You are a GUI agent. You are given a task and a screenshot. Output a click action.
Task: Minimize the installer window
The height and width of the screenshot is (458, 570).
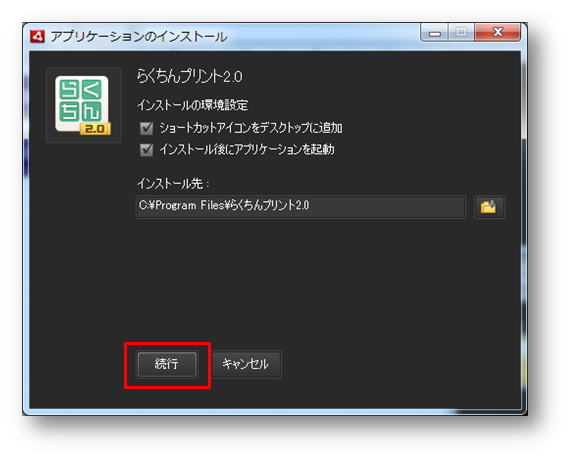[x=434, y=33]
